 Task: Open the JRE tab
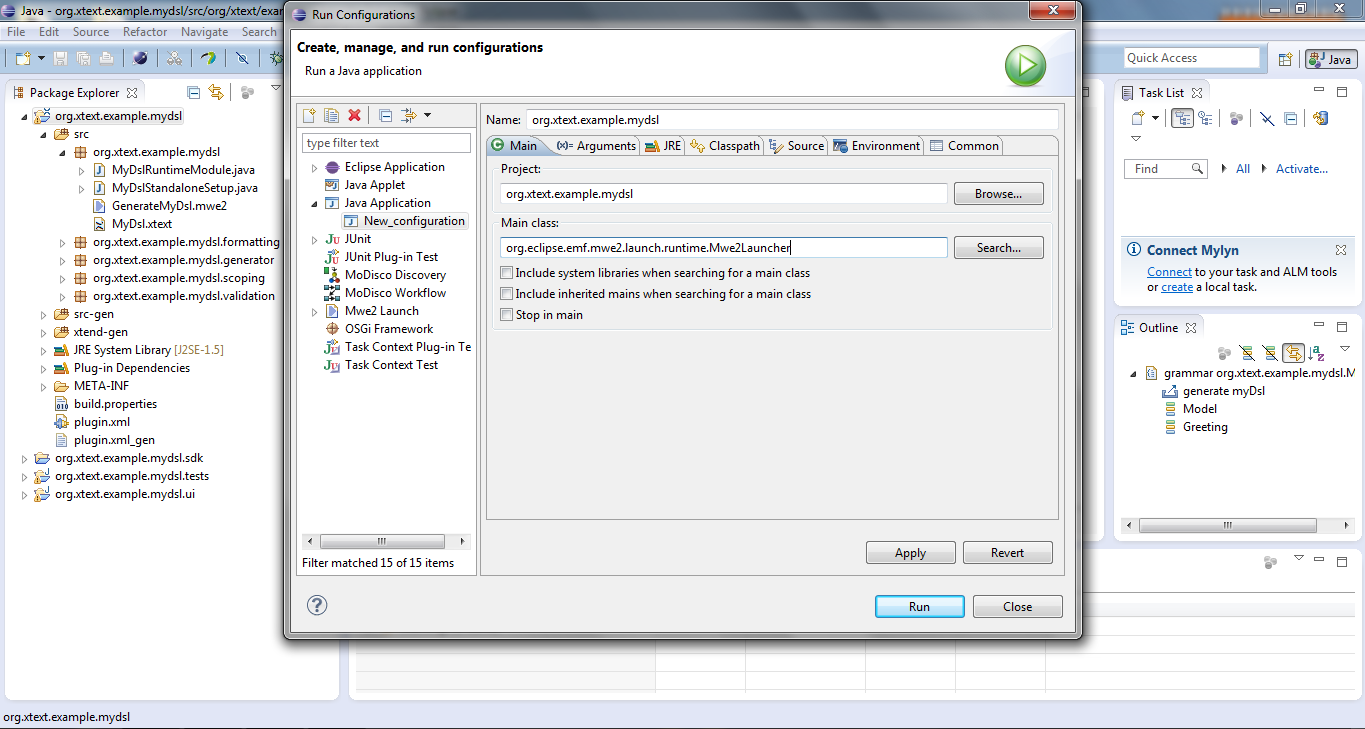tap(664, 146)
